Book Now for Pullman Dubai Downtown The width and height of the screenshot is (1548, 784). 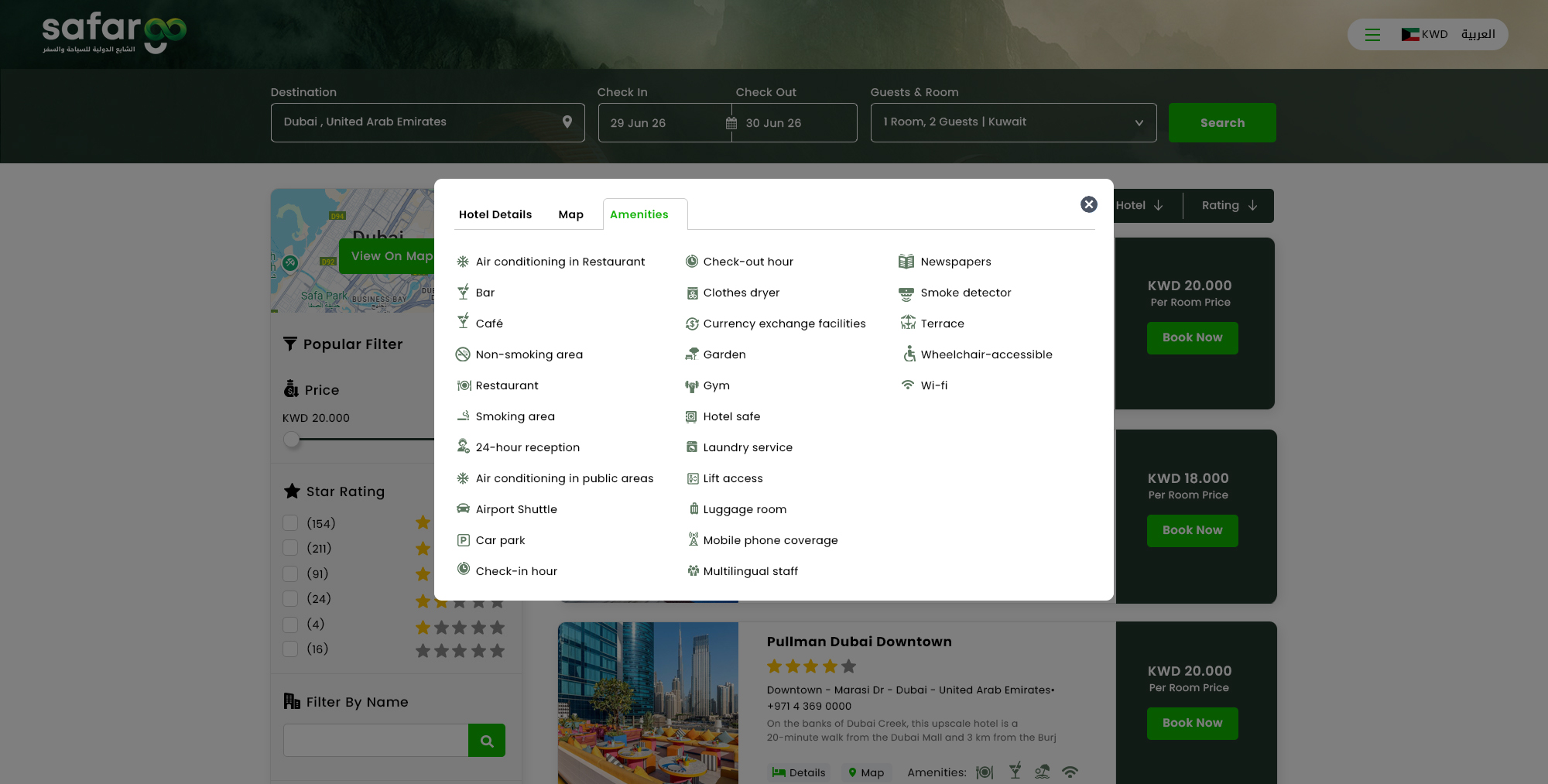click(1192, 724)
